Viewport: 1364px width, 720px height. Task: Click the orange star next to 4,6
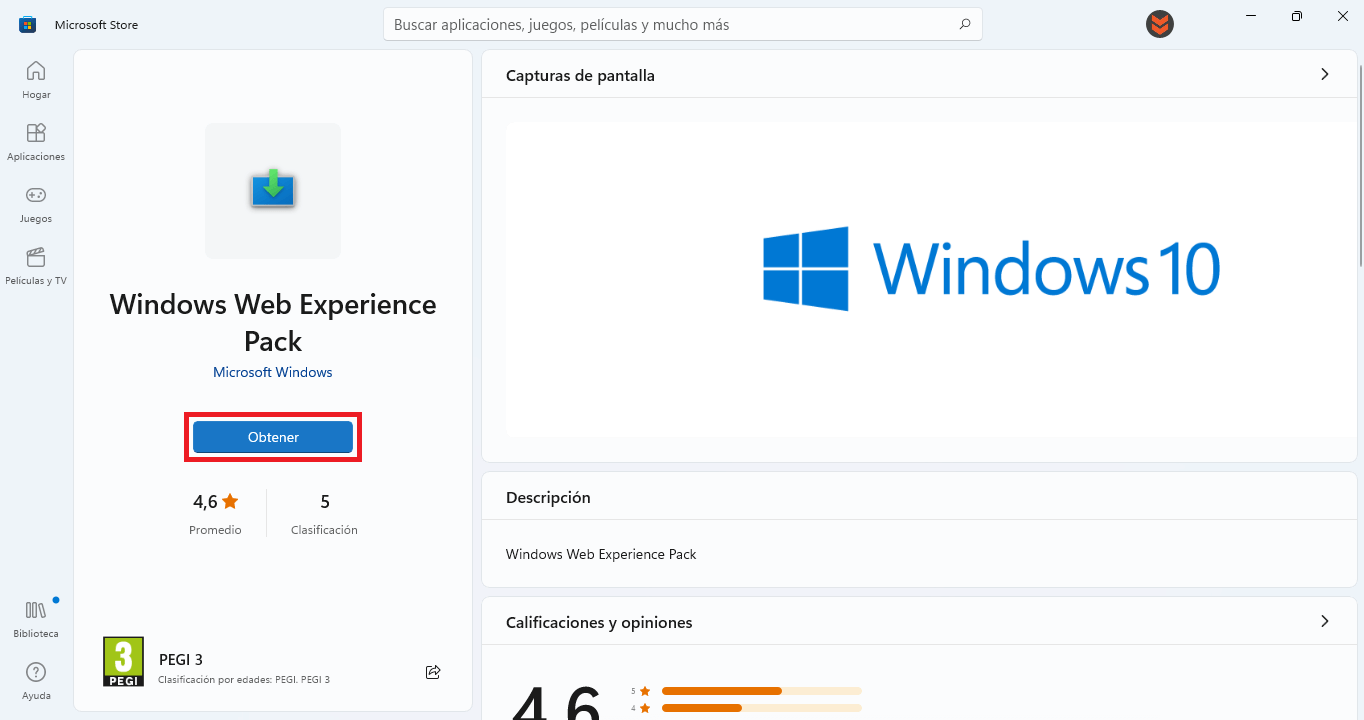231,501
